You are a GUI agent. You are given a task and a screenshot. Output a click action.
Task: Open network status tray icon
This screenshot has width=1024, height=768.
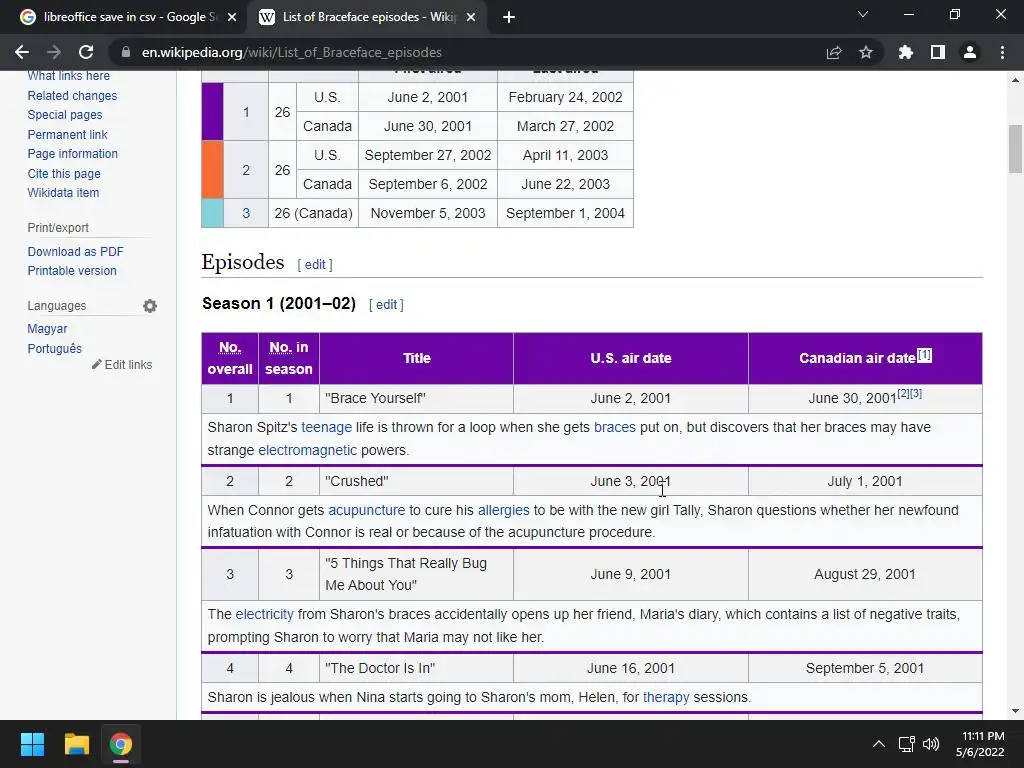tap(906, 744)
